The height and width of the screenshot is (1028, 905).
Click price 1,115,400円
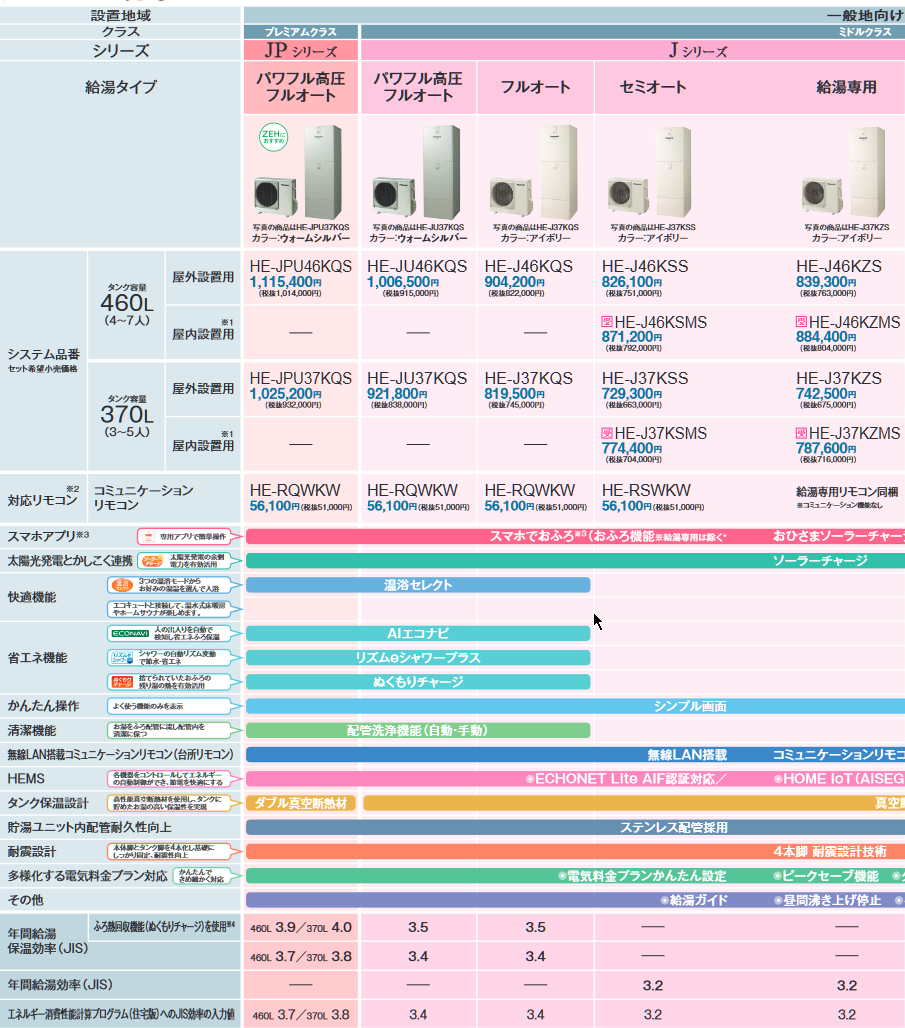(x=286, y=282)
